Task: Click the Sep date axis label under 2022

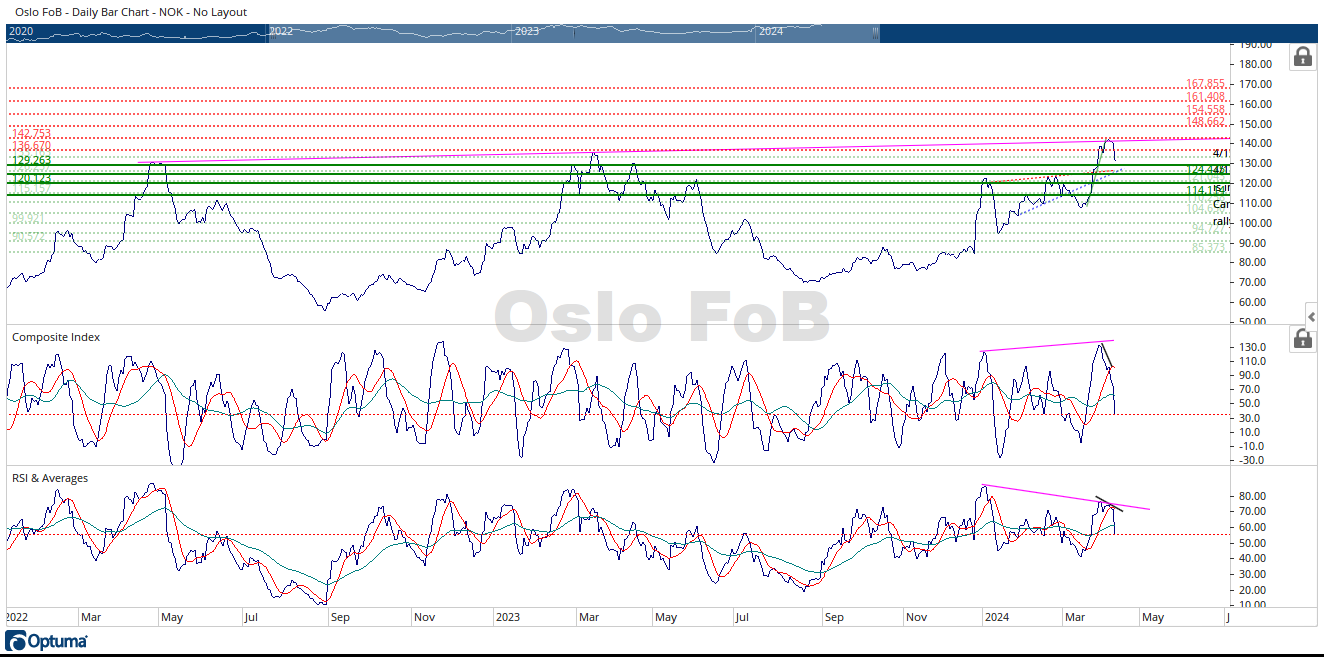Action: coord(340,618)
